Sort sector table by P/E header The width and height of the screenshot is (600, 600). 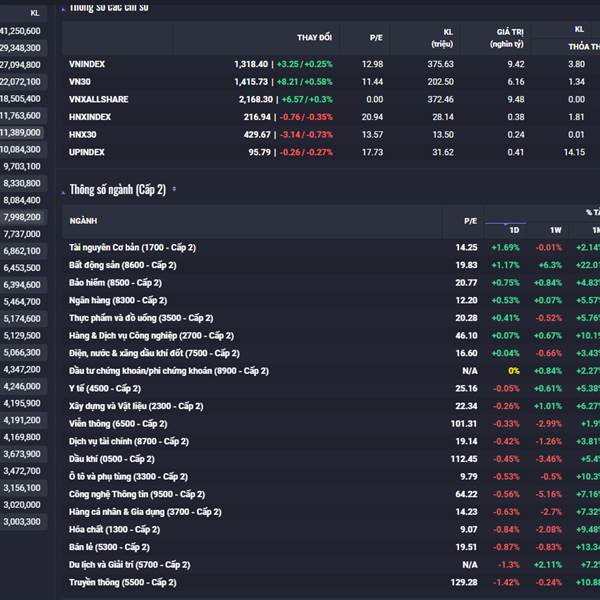coord(470,221)
